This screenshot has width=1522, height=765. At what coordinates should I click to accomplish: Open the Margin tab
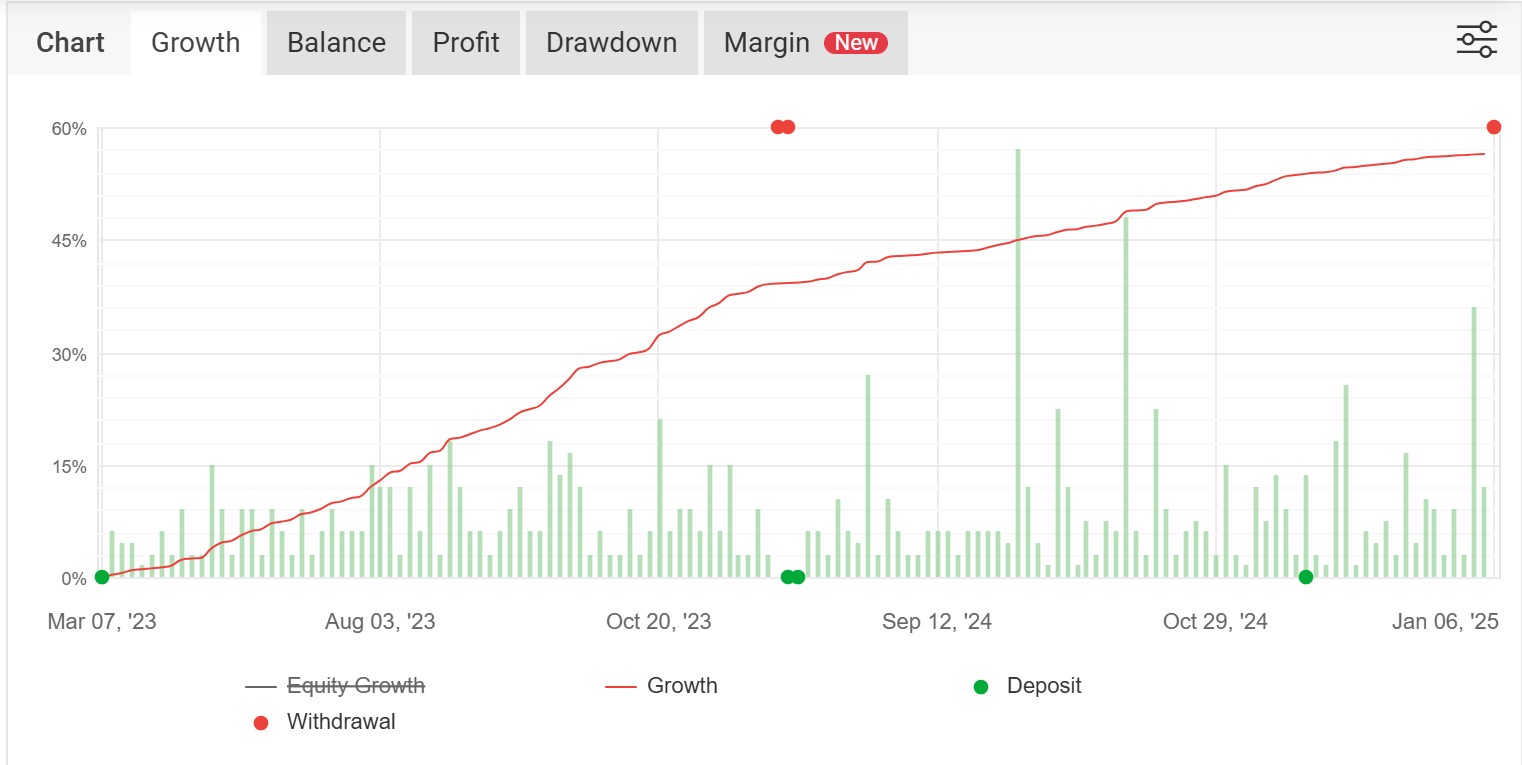[765, 42]
